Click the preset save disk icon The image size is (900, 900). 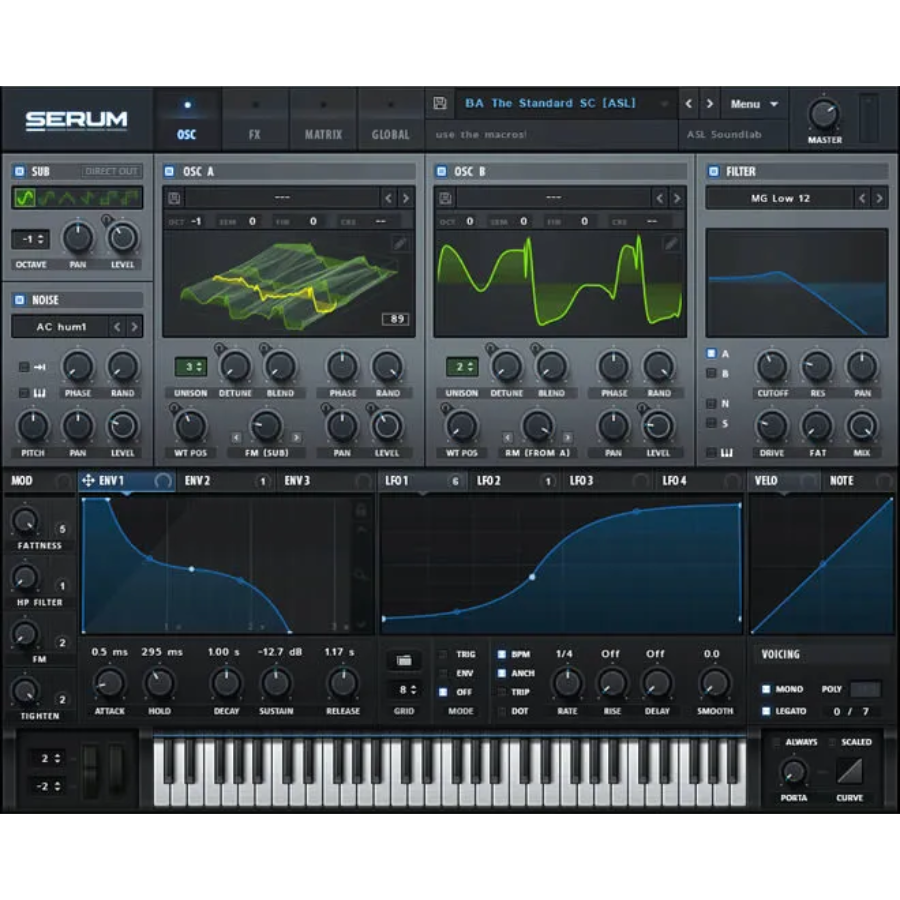tap(440, 103)
